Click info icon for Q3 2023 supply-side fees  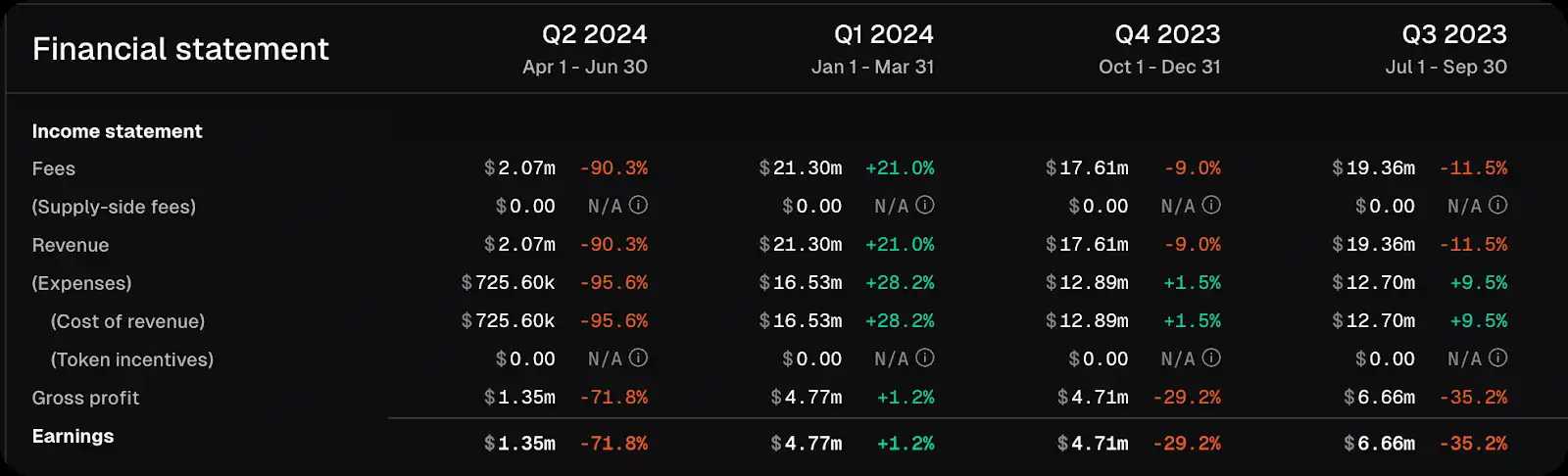click(1497, 206)
